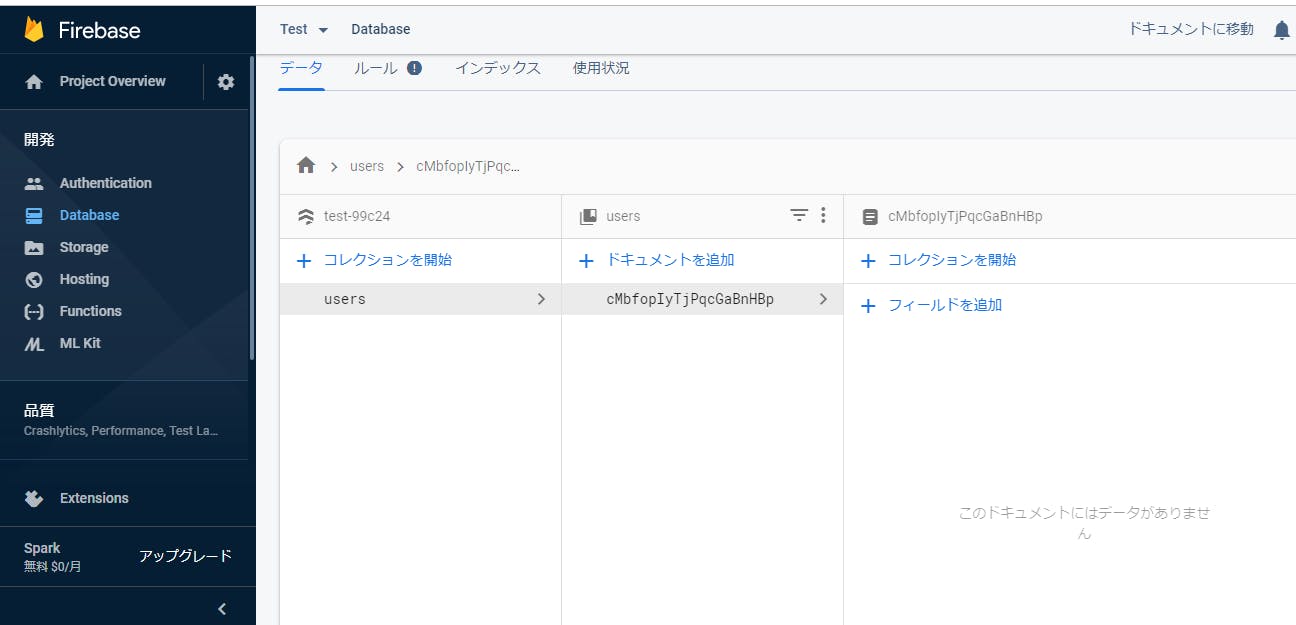Viewport: 1296px width, 625px height.
Task: Select Storage in the navigation panel
Action: click(x=84, y=246)
